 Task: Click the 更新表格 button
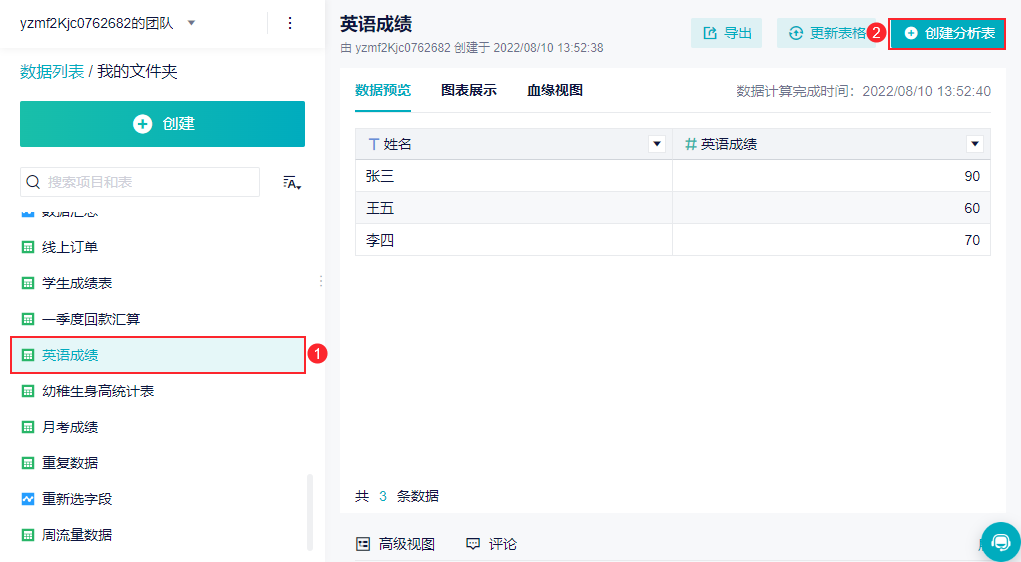point(826,33)
